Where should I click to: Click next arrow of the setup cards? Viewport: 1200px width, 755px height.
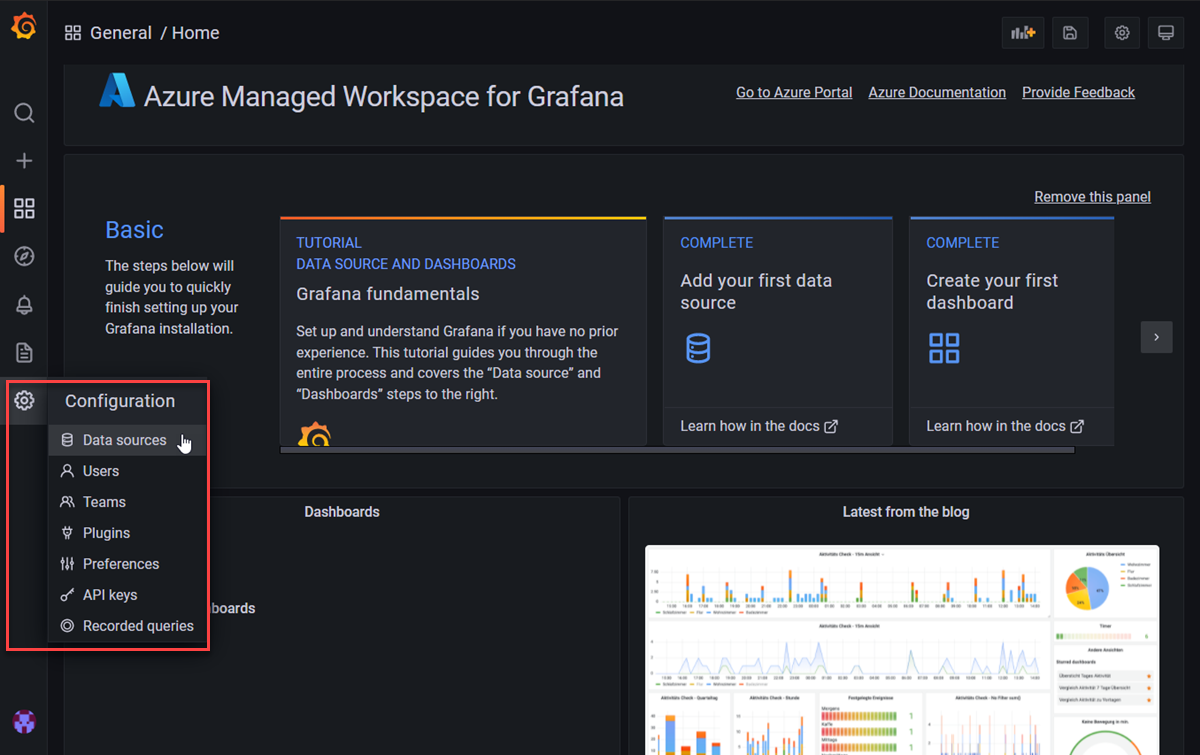[x=1156, y=337]
